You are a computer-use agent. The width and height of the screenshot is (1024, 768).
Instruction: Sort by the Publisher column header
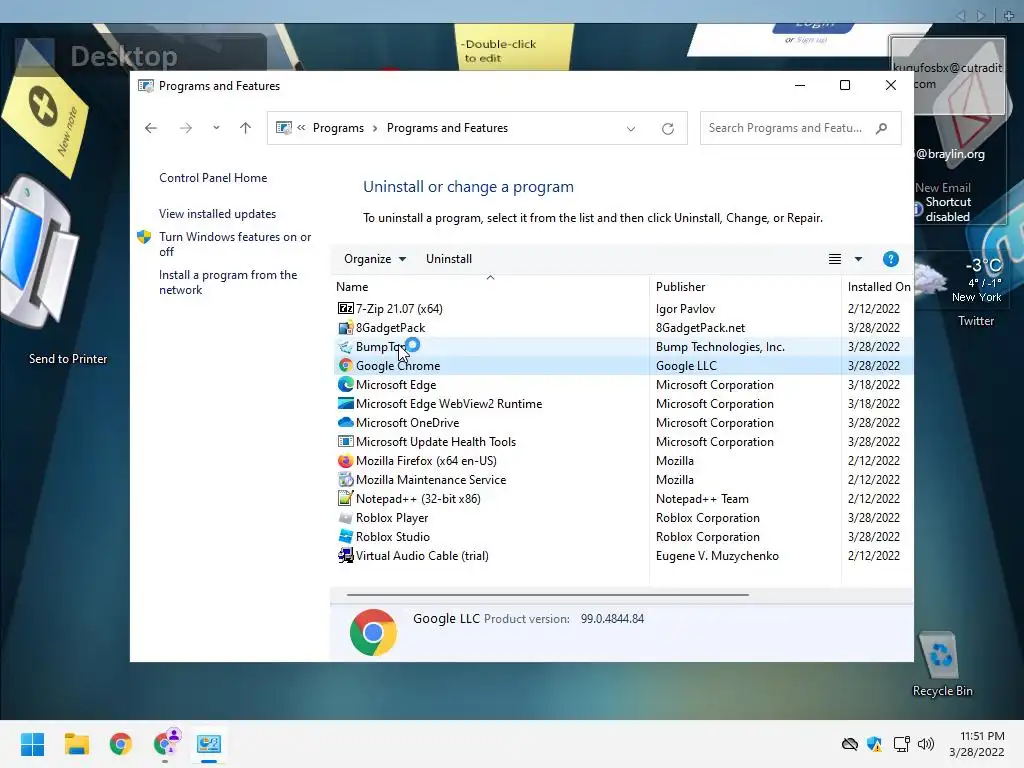tap(745, 286)
